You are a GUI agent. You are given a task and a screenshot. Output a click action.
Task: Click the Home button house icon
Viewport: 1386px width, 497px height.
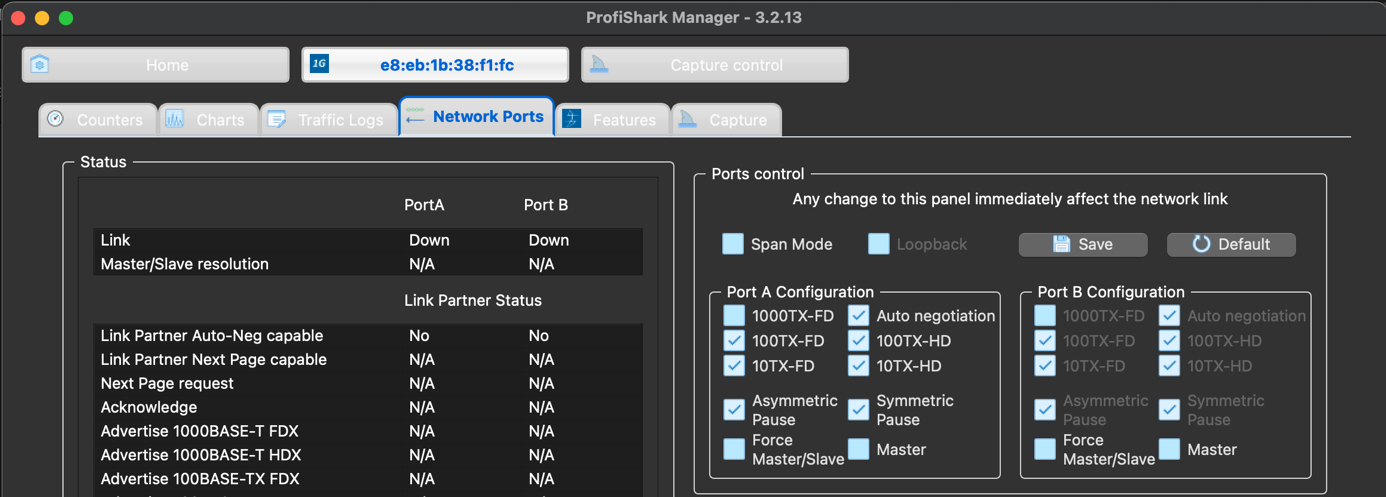click(x=40, y=65)
